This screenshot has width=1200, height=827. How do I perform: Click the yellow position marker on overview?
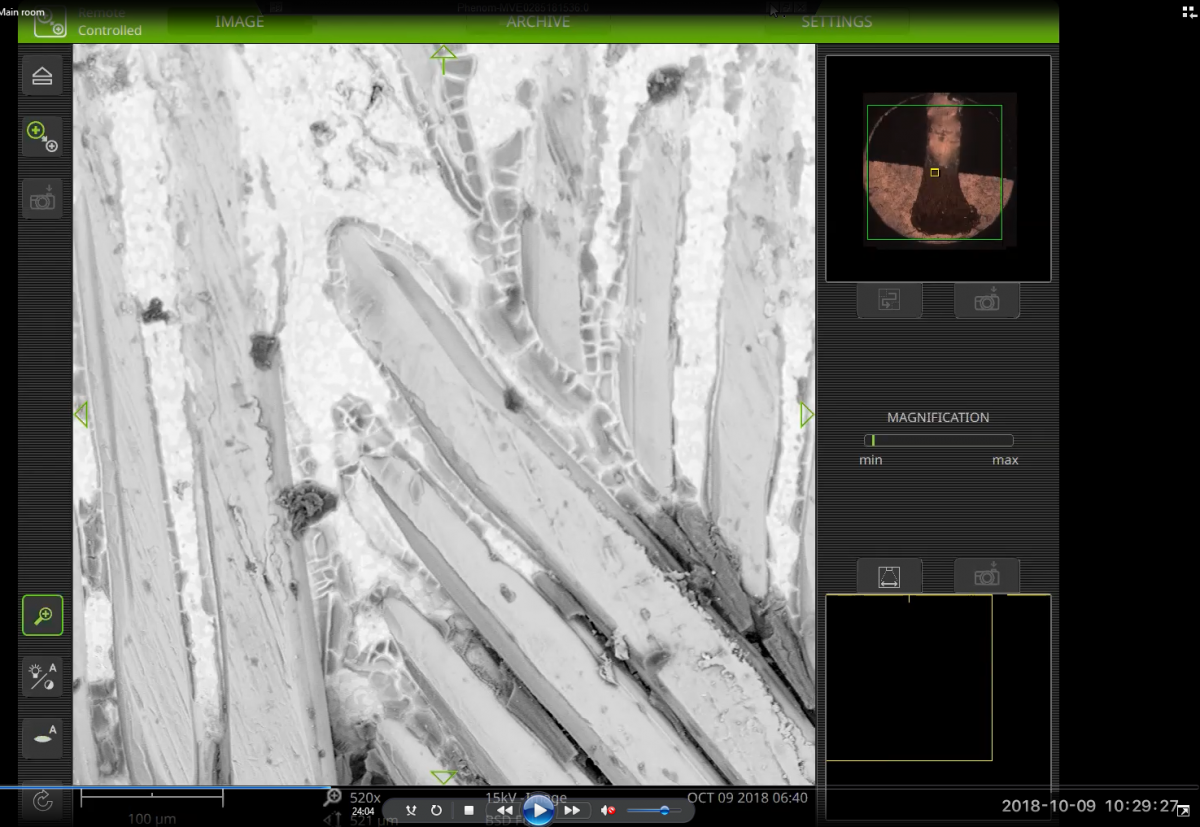click(935, 172)
